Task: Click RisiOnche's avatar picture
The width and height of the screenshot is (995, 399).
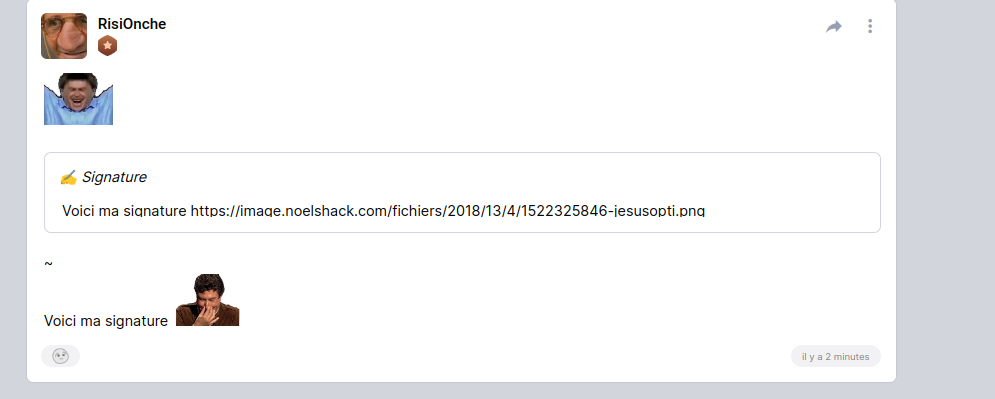Action: 64,36
